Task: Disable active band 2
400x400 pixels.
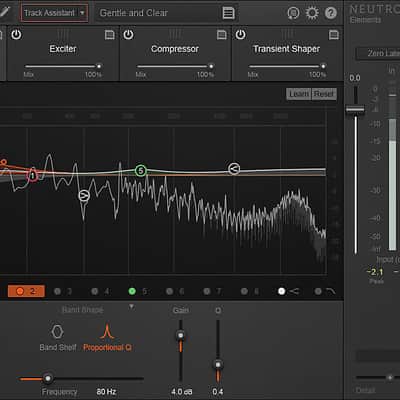Action: (x=20, y=291)
